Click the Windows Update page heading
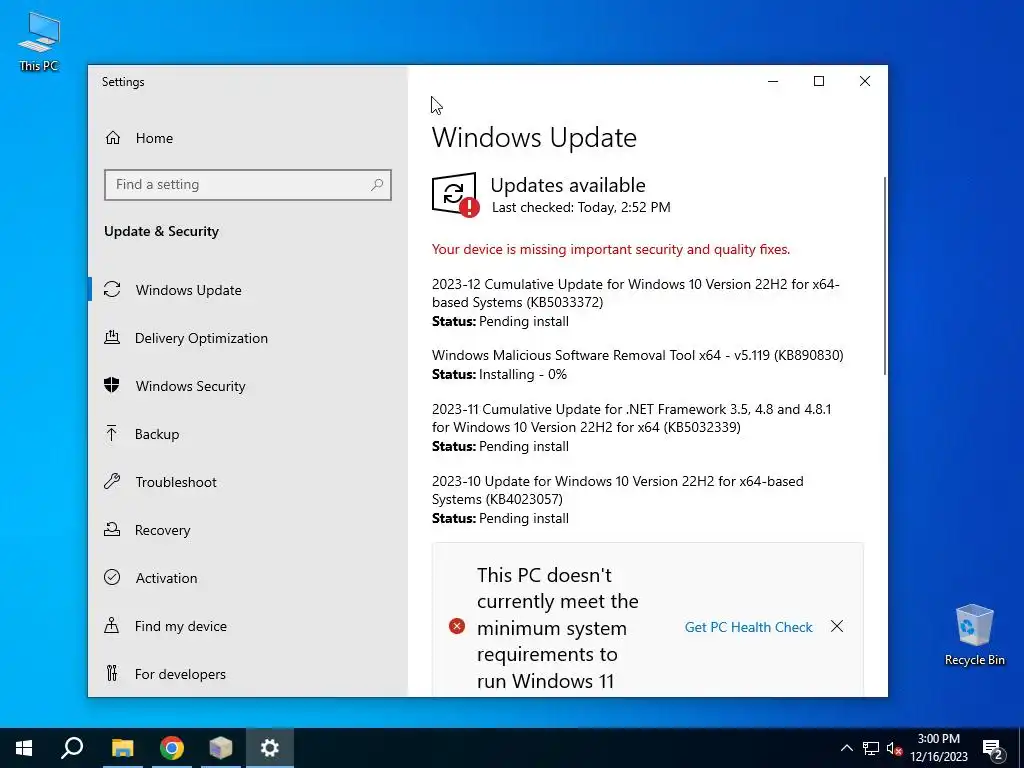Image resolution: width=1024 pixels, height=768 pixels. (534, 137)
